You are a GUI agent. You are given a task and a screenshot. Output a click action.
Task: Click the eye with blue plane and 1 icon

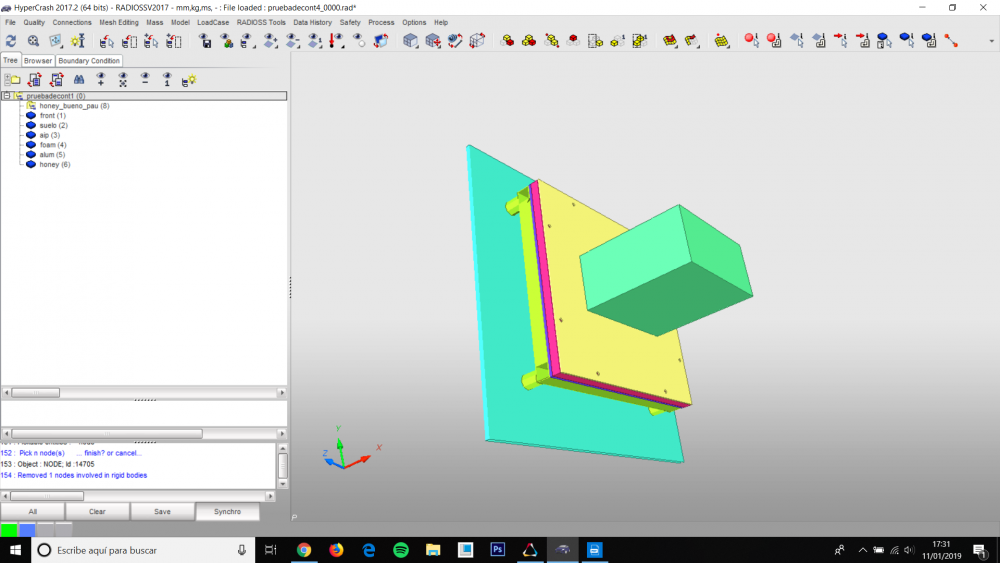pos(314,41)
